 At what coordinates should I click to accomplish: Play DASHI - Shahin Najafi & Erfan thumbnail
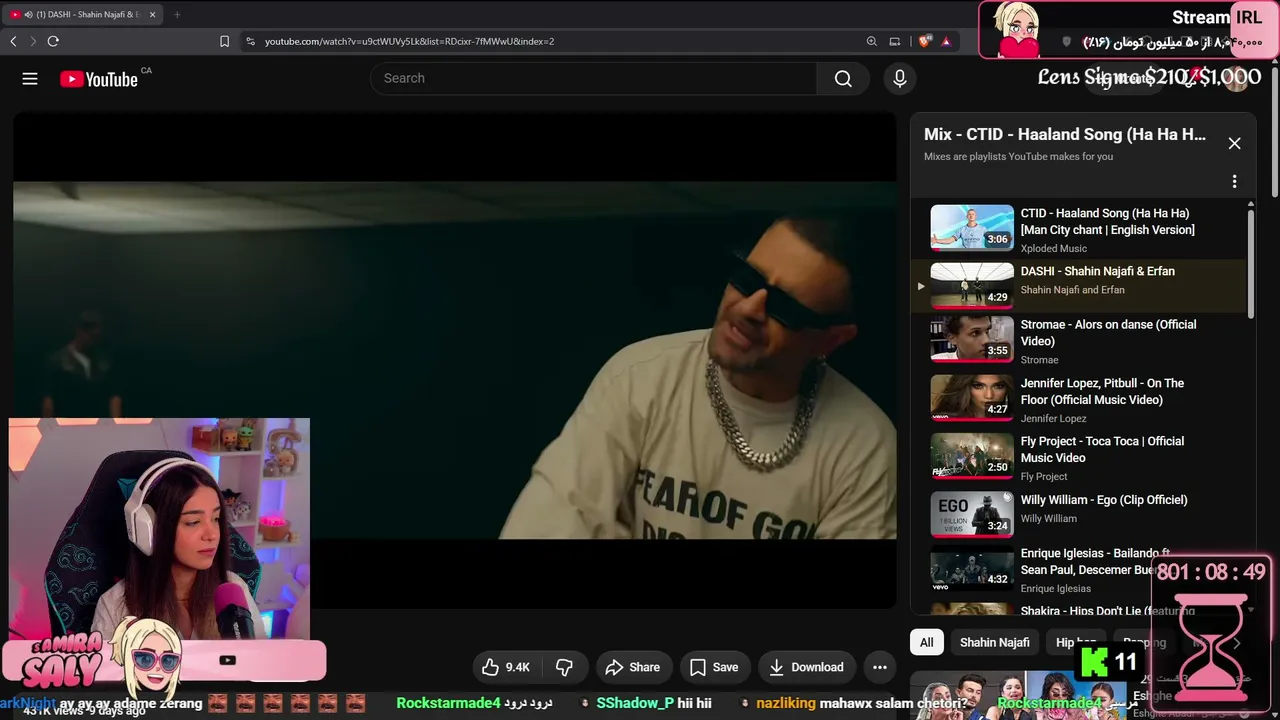coord(972,286)
